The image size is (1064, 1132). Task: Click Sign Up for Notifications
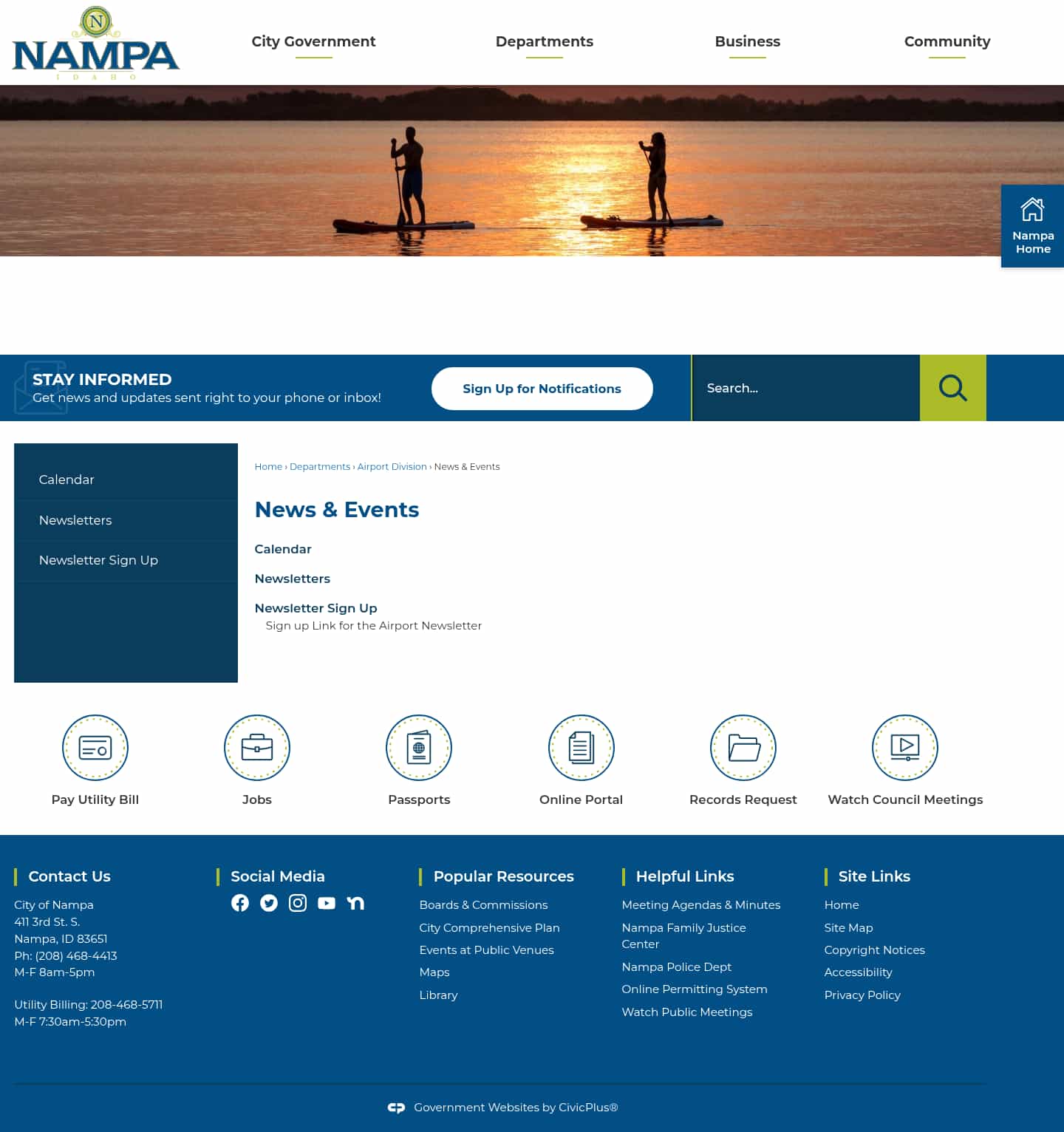tap(542, 388)
